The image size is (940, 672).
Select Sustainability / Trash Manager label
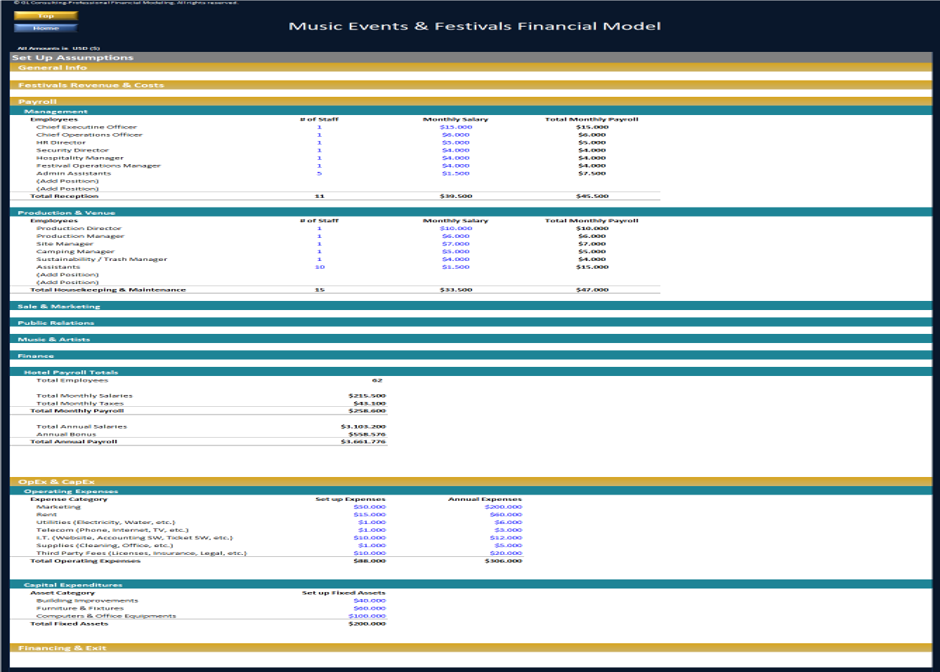[x=101, y=259]
